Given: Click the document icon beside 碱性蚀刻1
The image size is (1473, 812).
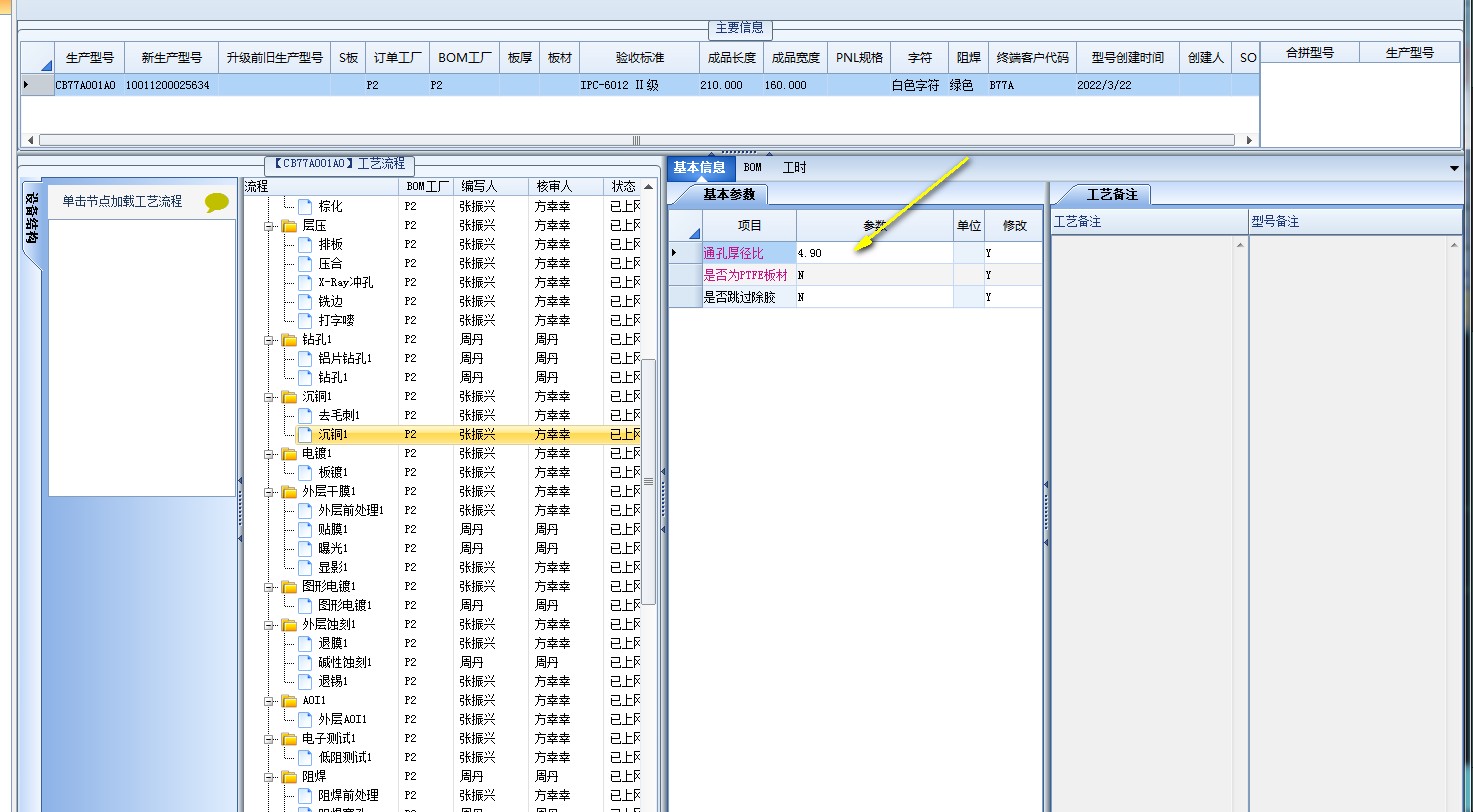Looking at the screenshot, I should (x=305, y=662).
